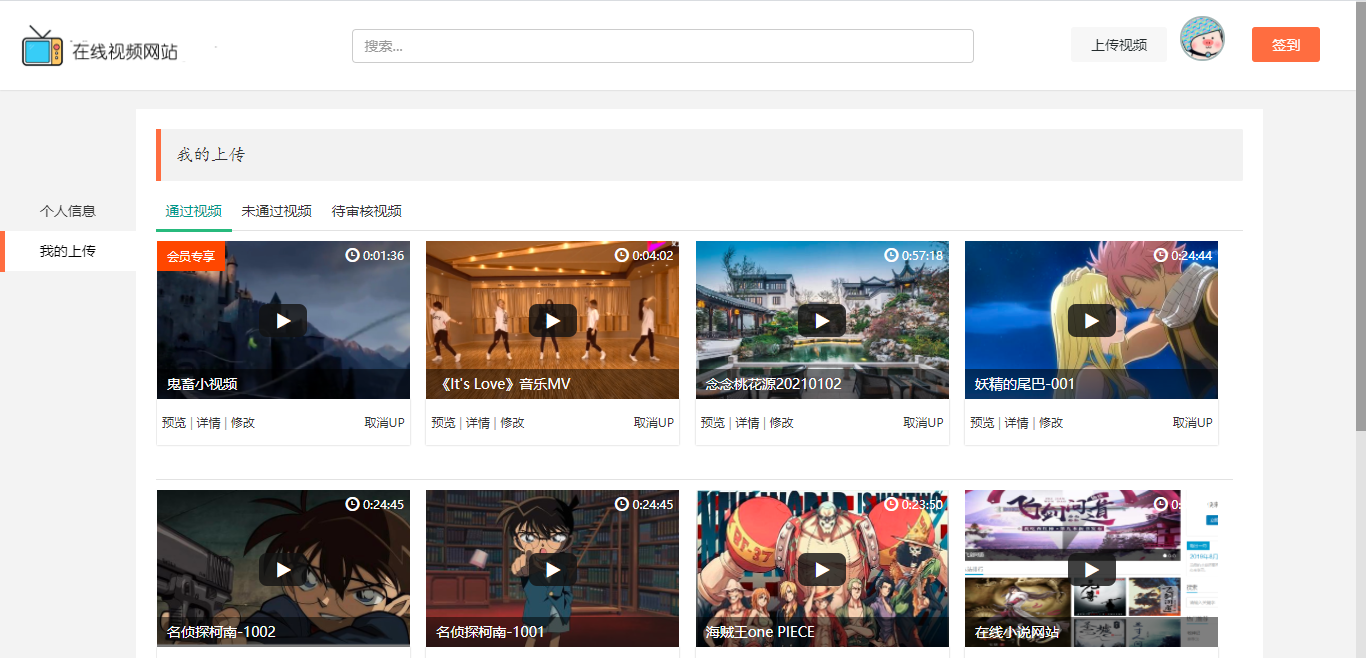Select 个人信息 in the sidebar
The height and width of the screenshot is (658, 1366).
pos(67,210)
